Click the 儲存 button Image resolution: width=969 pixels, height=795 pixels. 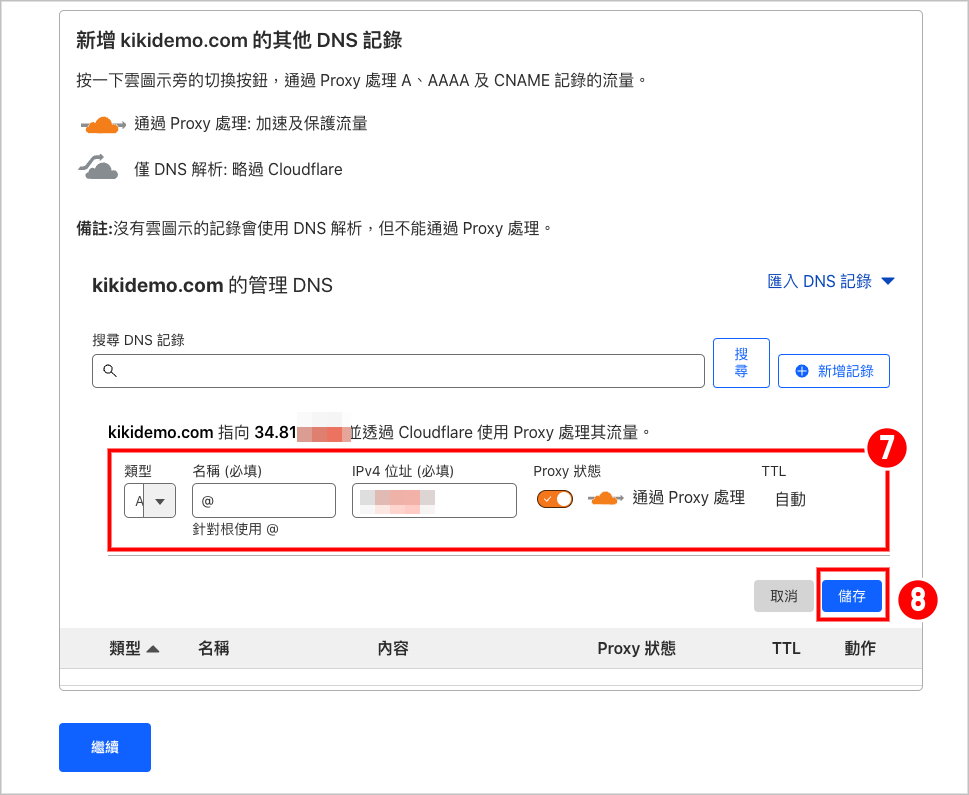[852, 597]
